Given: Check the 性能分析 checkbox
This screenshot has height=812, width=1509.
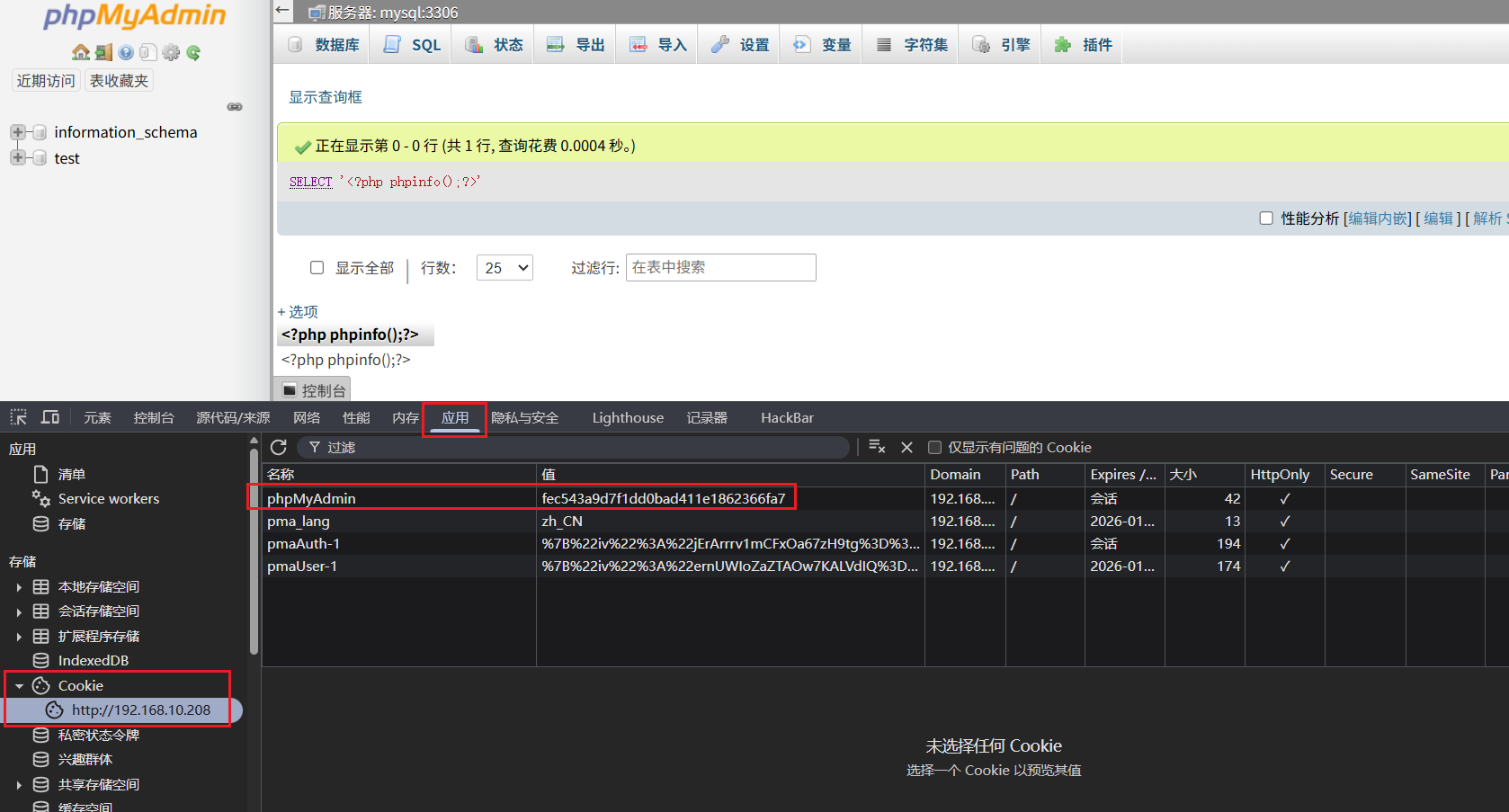Looking at the screenshot, I should pyautogui.click(x=1266, y=219).
